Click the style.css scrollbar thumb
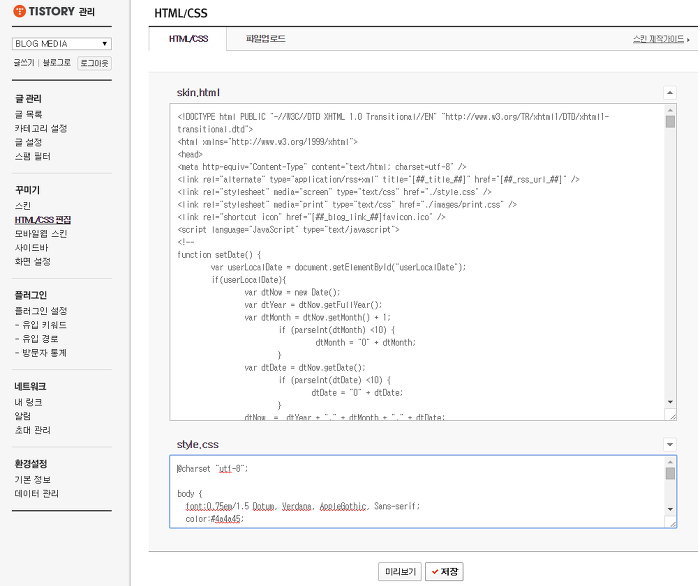This screenshot has width=700, height=586. tap(670, 474)
